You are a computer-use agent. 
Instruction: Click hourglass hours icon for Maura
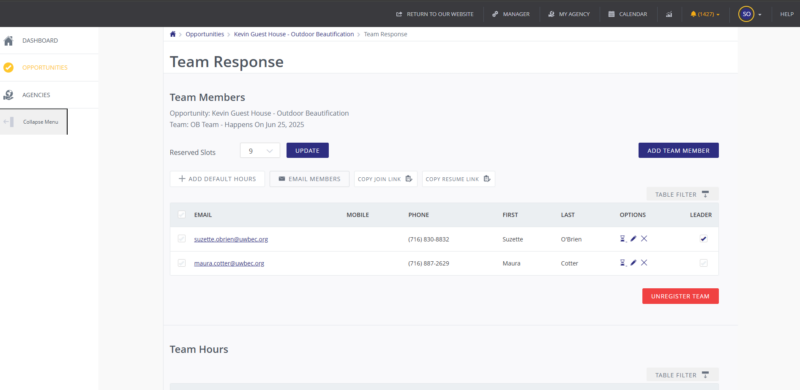click(x=622, y=262)
